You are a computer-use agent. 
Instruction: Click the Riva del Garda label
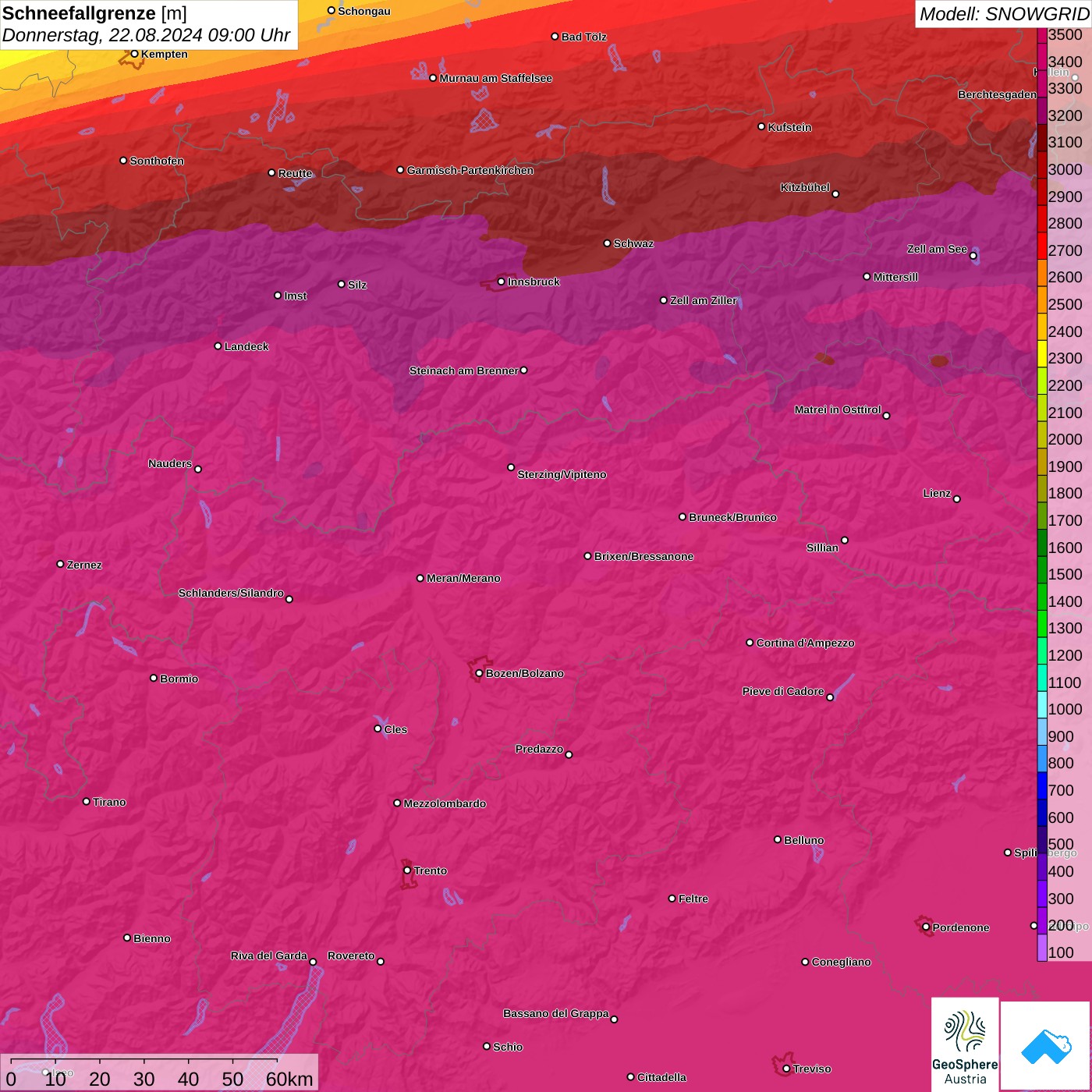point(269,955)
